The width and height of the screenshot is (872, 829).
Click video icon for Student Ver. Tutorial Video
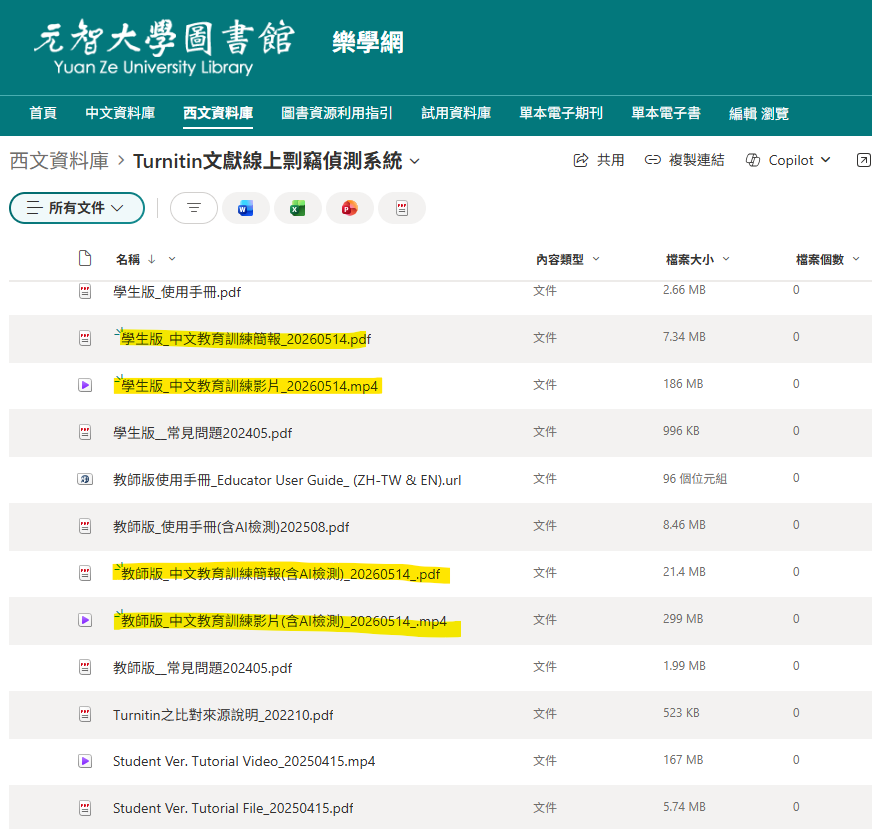tap(85, 761)
